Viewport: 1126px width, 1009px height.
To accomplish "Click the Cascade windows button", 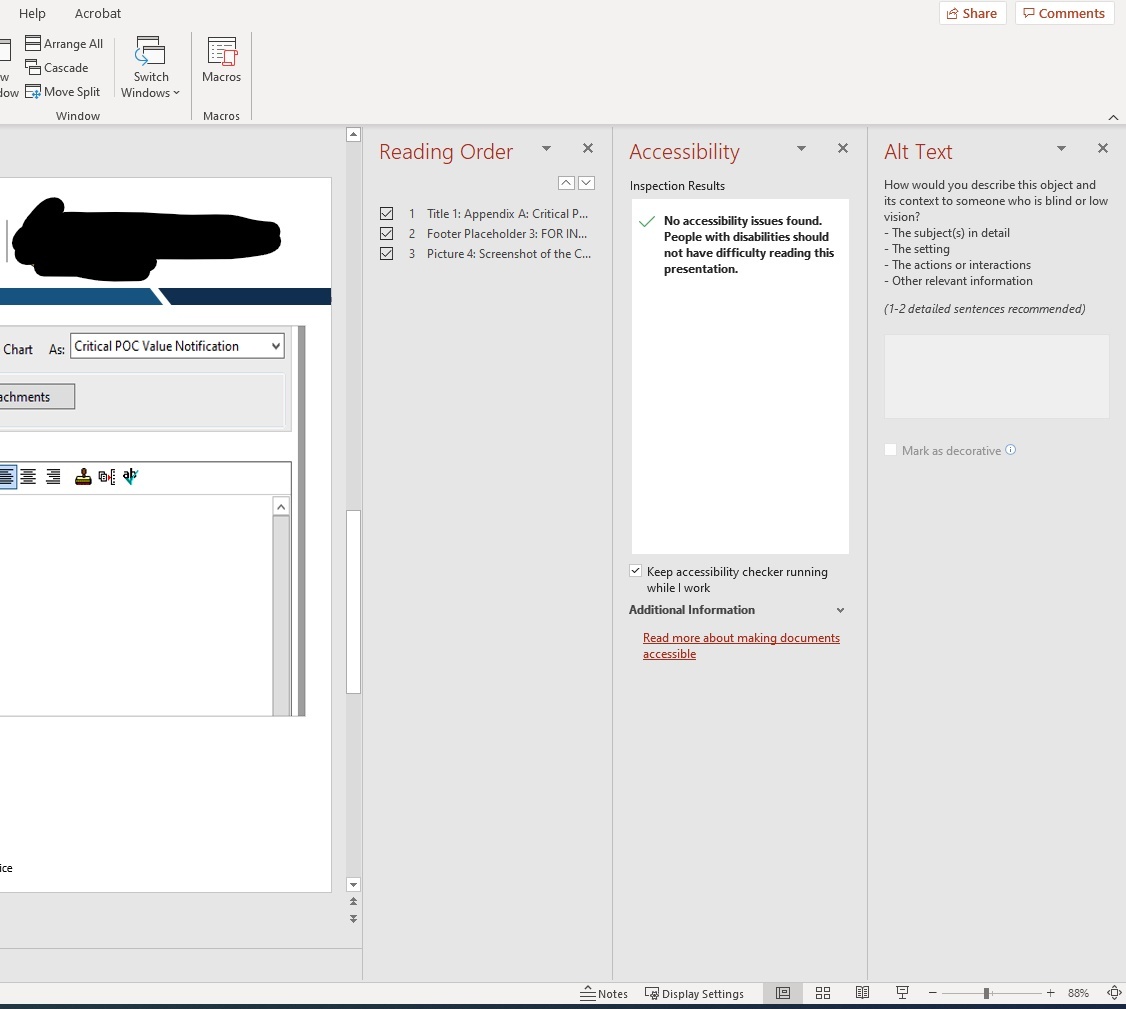I will tap(57, 68).
